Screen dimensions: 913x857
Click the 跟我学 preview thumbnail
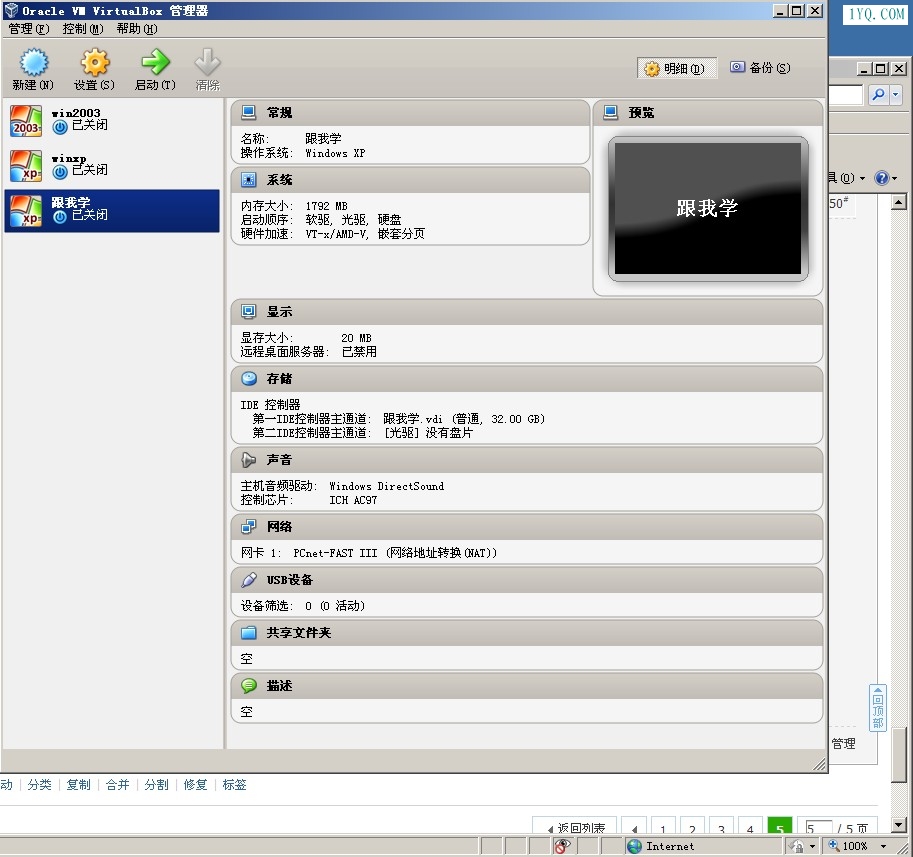708,208
